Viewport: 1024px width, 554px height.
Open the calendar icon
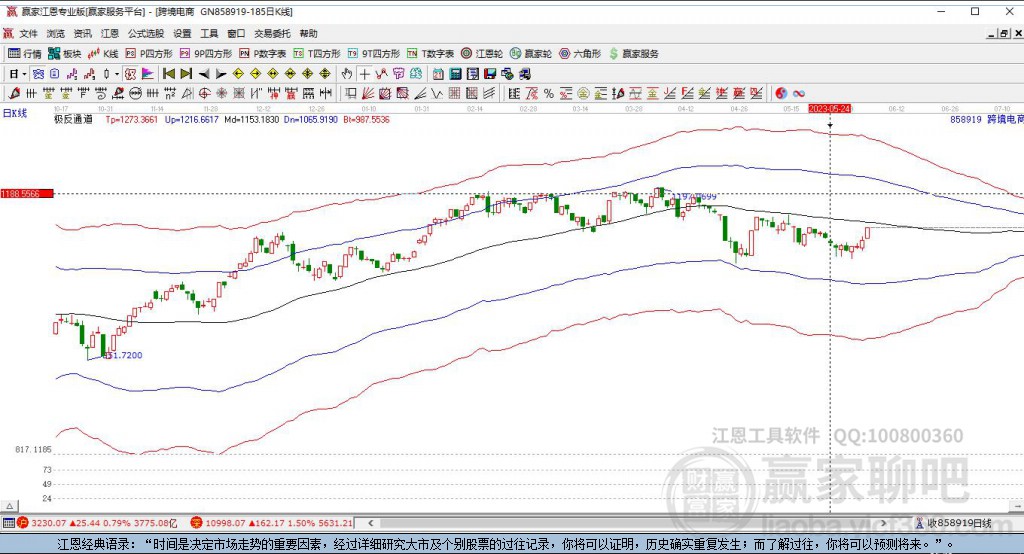coord(438,74)
